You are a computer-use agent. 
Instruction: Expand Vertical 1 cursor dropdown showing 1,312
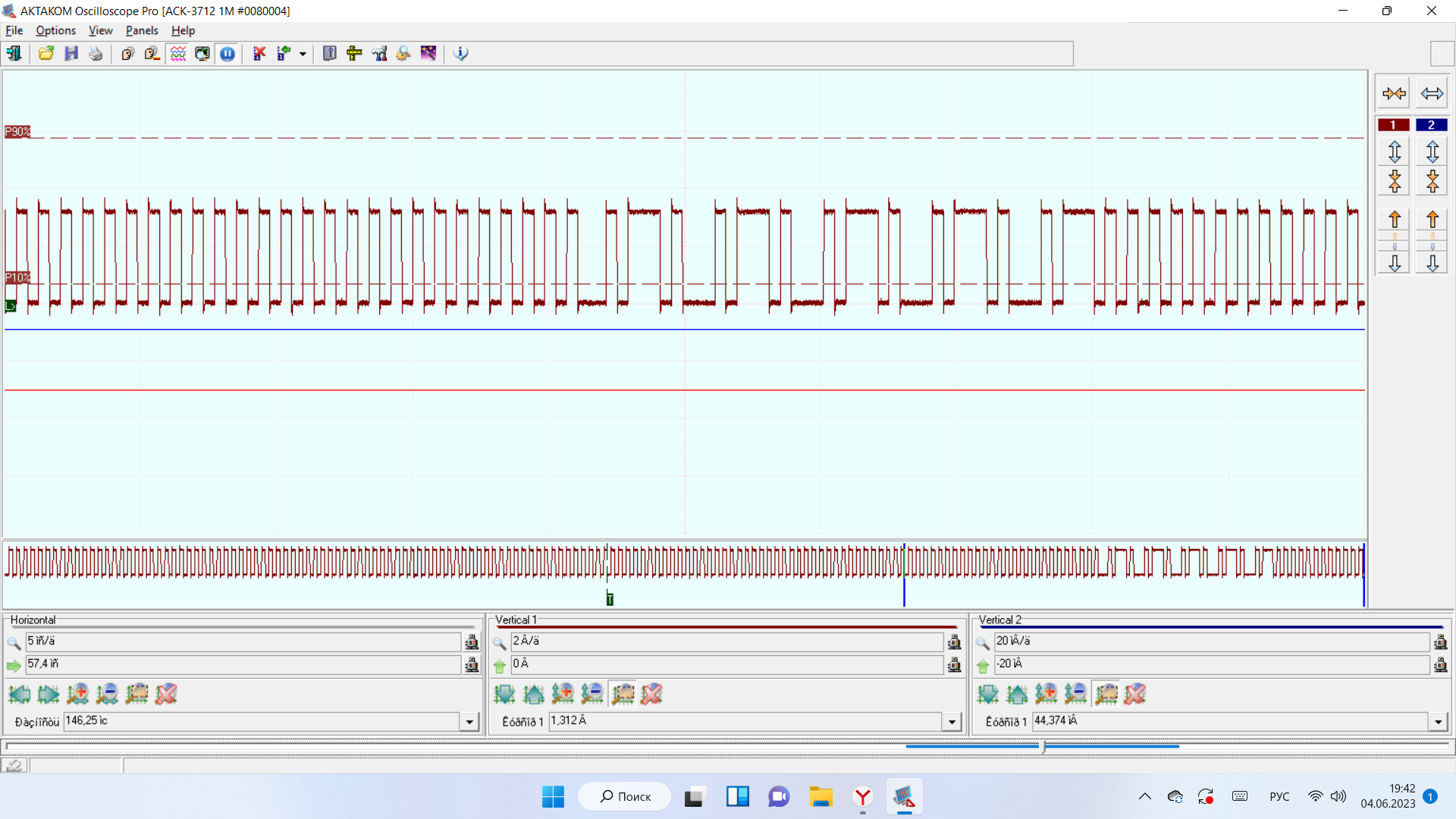[952, 722]
